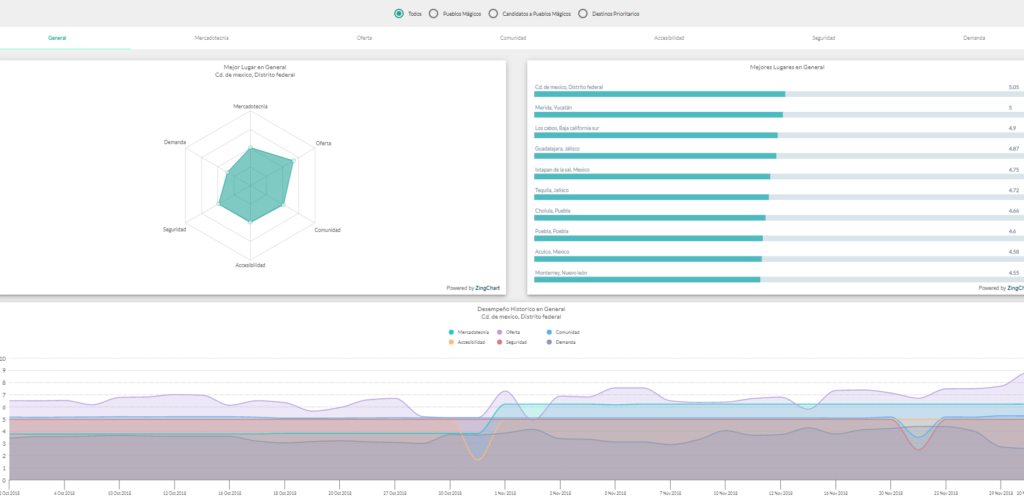Click ZingChart link under the radar chart

[490, 288]
